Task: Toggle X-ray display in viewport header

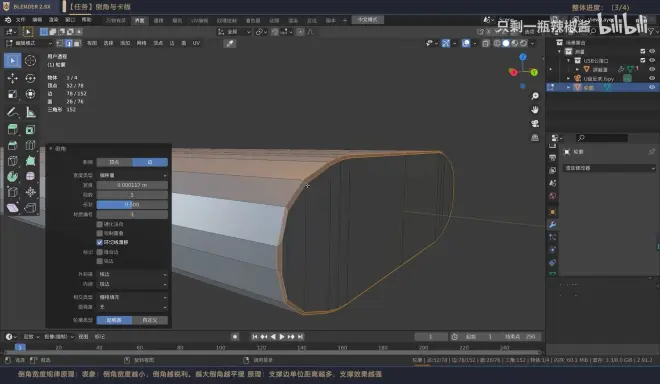Action: (486, 43)
